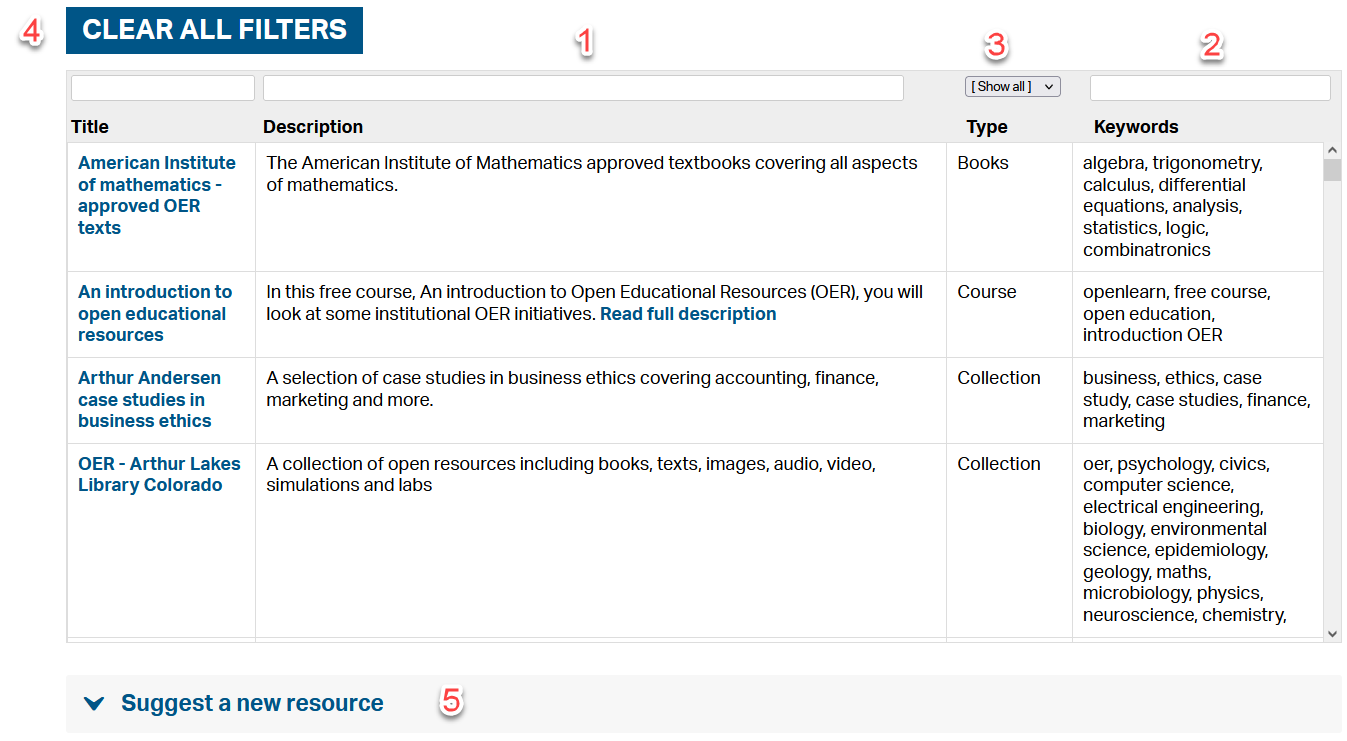Screen dimensions: 1347x741
Task: Click the table scrollbar track
Action: click(x=1332, y=400)
